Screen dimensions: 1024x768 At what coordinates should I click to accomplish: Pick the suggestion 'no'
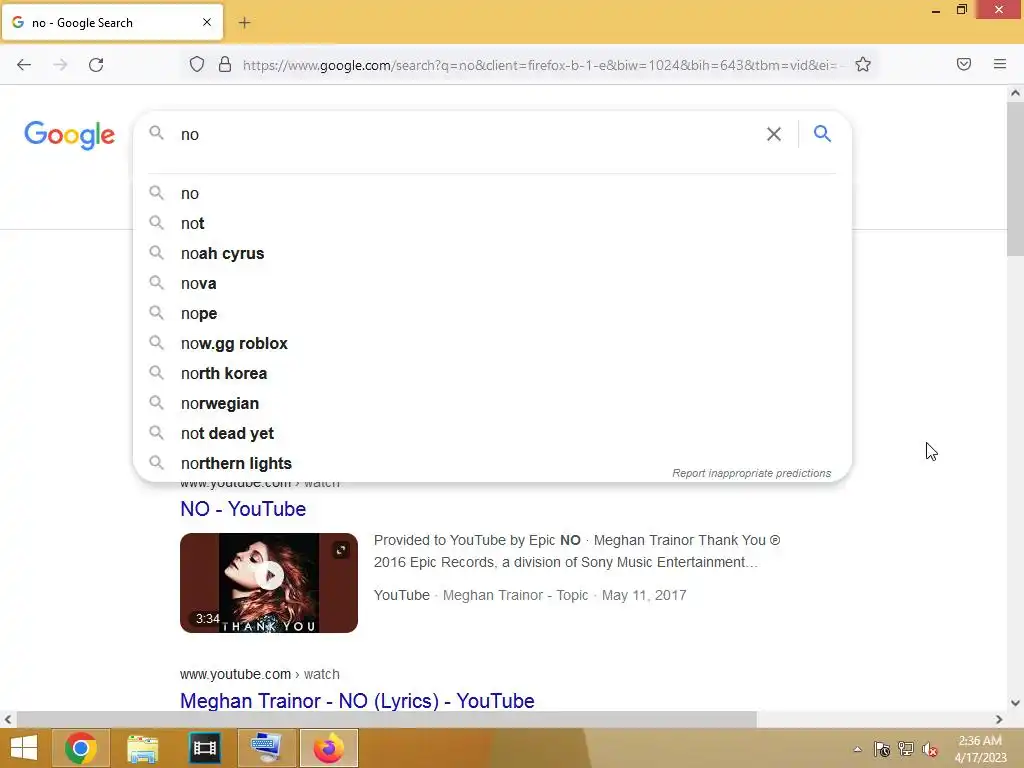(x=492, y=193)
